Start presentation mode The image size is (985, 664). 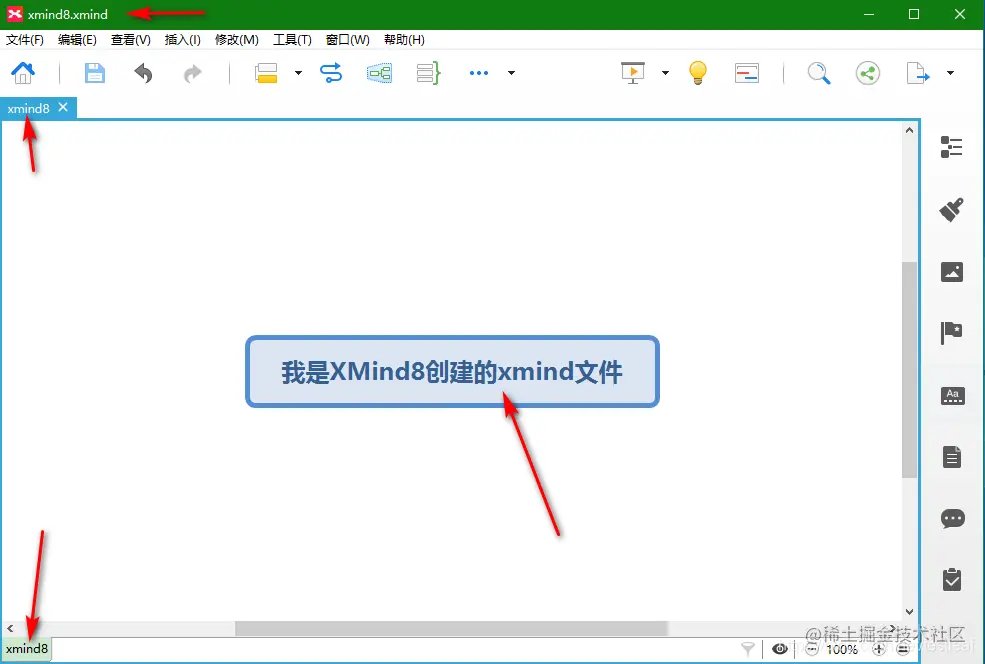pos(633,73)
